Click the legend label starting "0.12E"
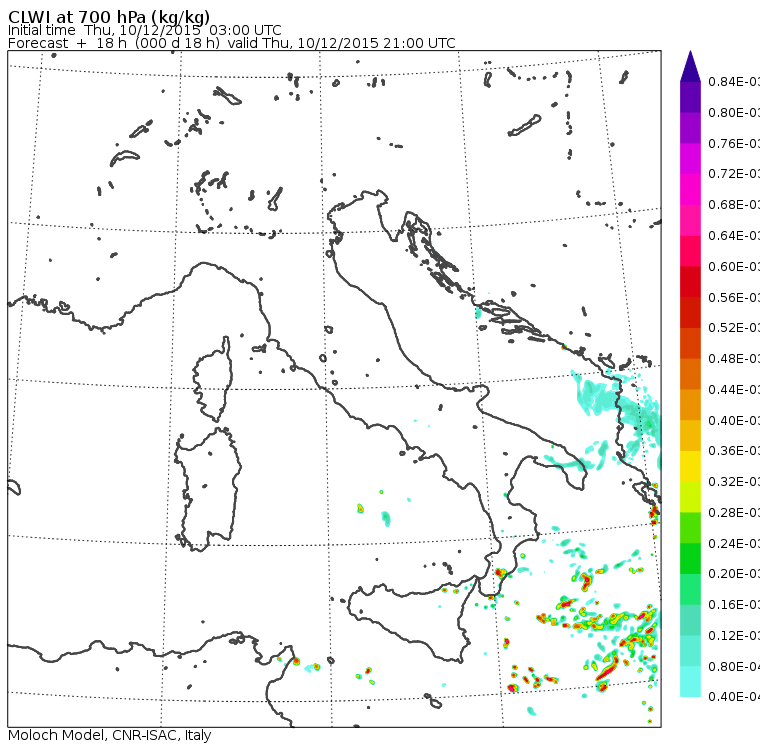 734,636
